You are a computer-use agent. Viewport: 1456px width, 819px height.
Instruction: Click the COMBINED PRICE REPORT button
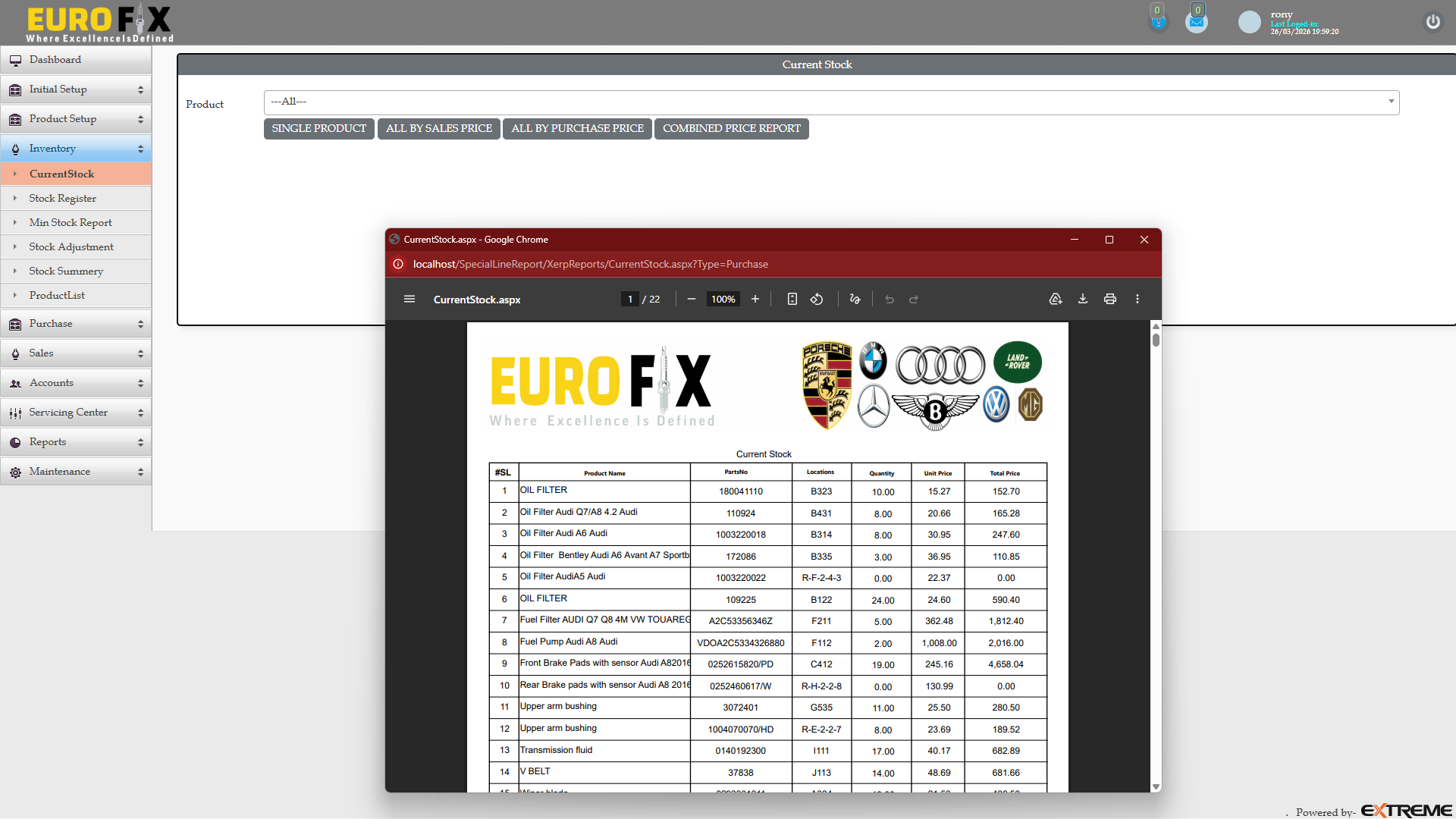[730, 128]
